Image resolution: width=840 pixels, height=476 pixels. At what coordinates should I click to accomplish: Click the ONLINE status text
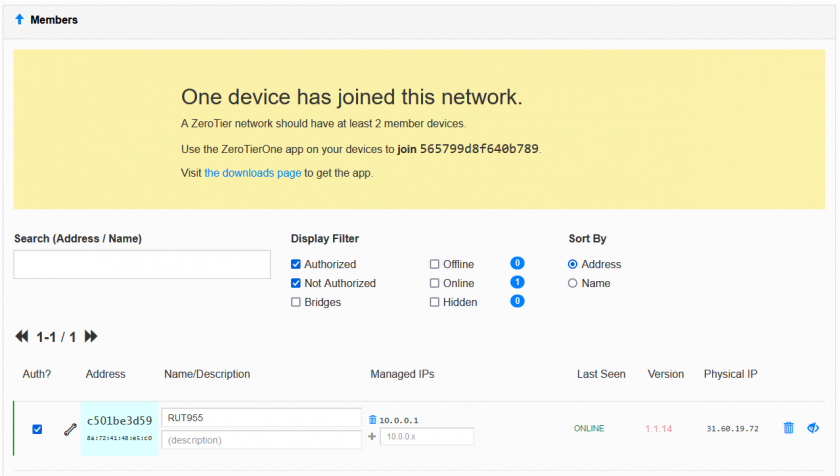(x=589, y=428)
